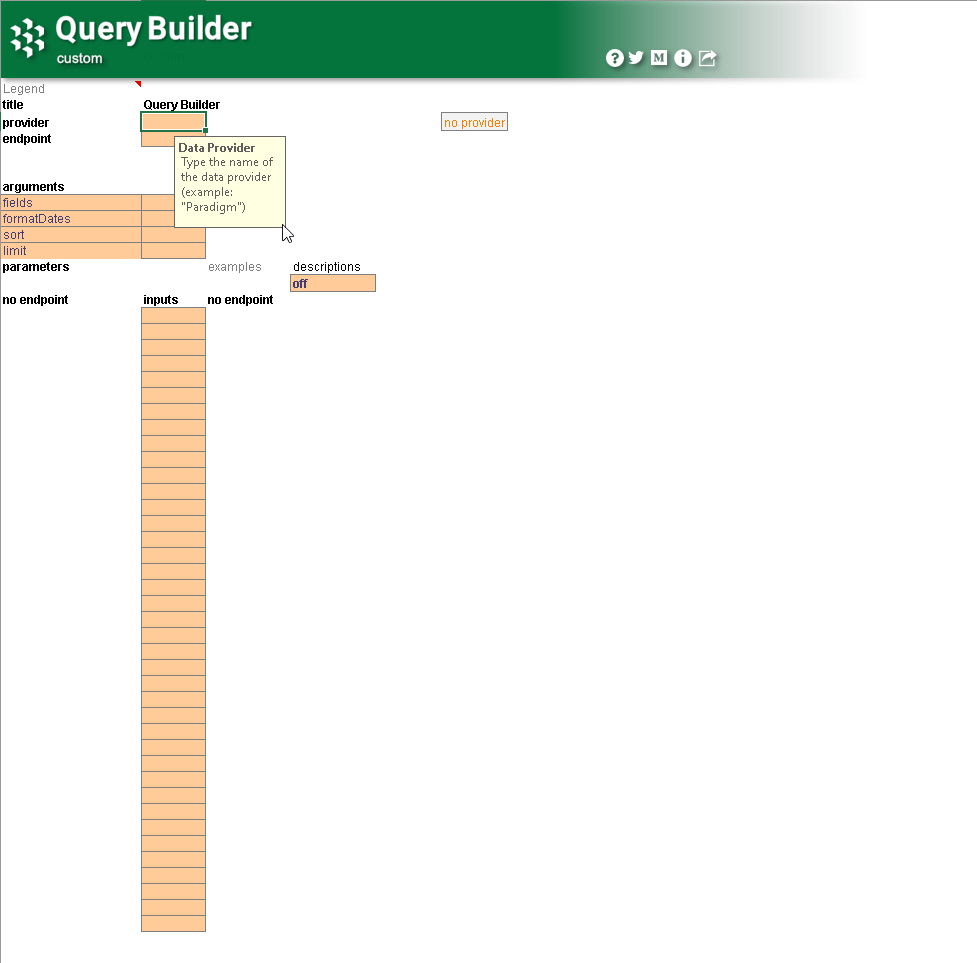The height and width of the screenshot is (963, 977).
Task: Click the share/export icon in the header
Action: [x=707, y=58]
